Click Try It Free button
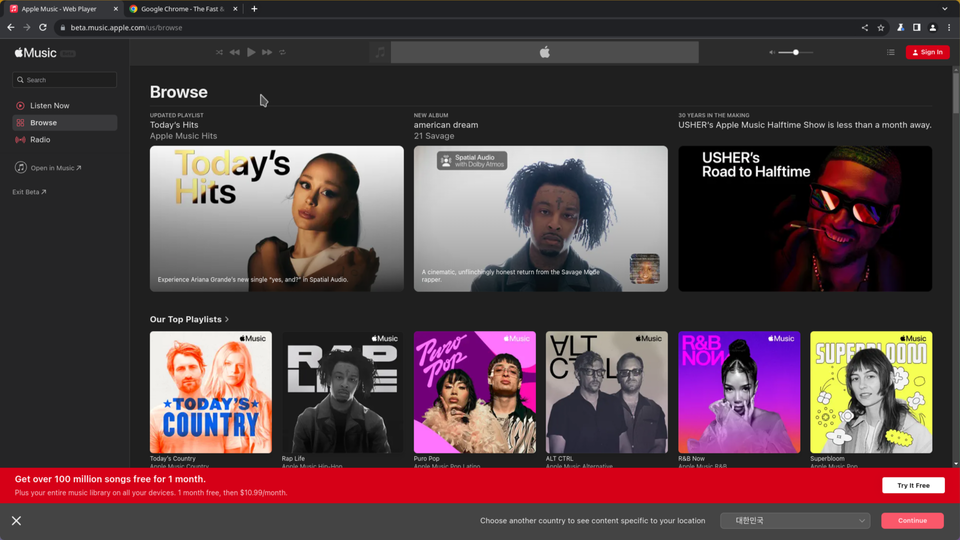 point(913,486)
